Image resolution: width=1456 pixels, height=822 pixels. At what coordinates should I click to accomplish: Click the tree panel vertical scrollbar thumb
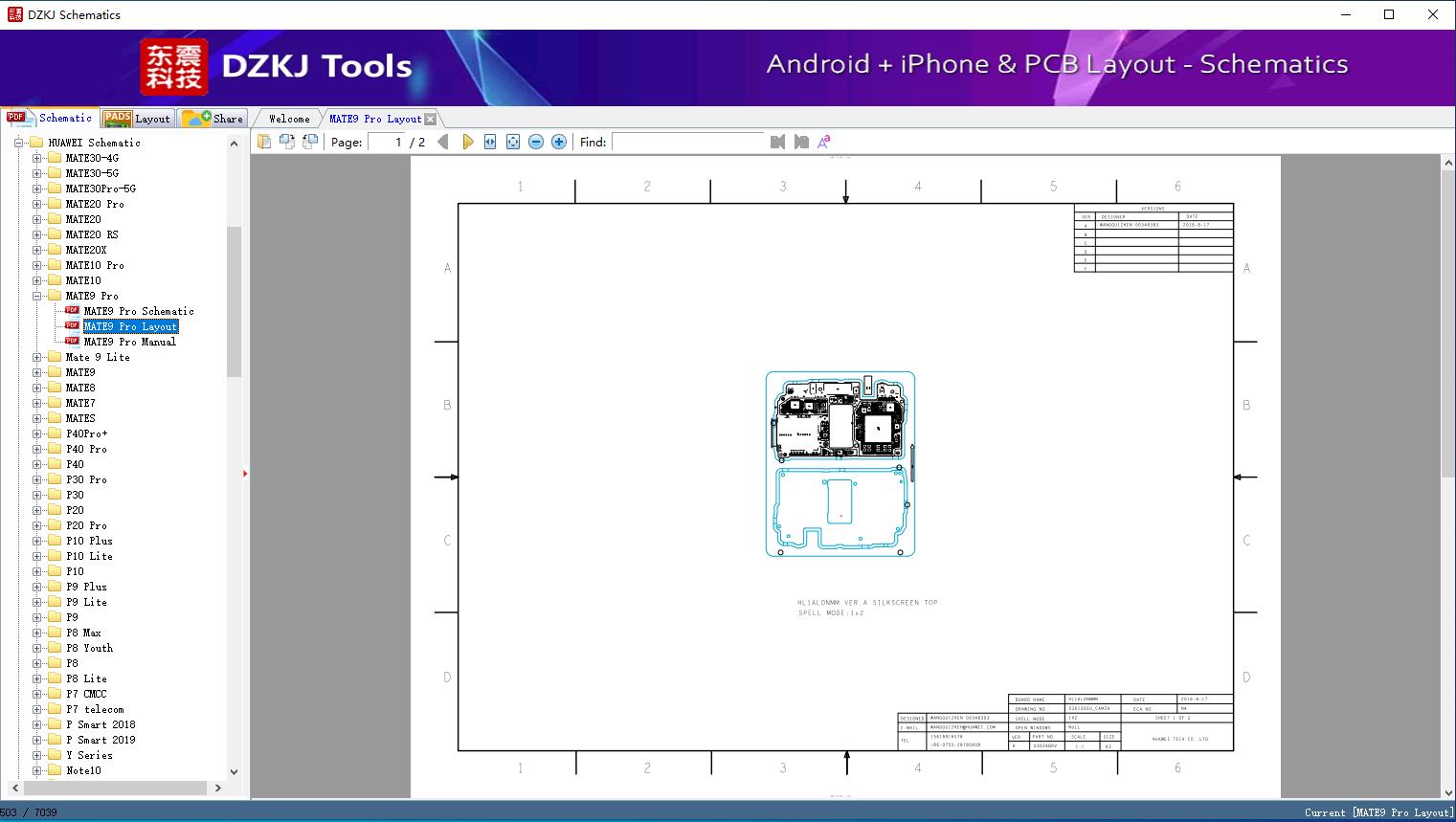pos(234,301)
